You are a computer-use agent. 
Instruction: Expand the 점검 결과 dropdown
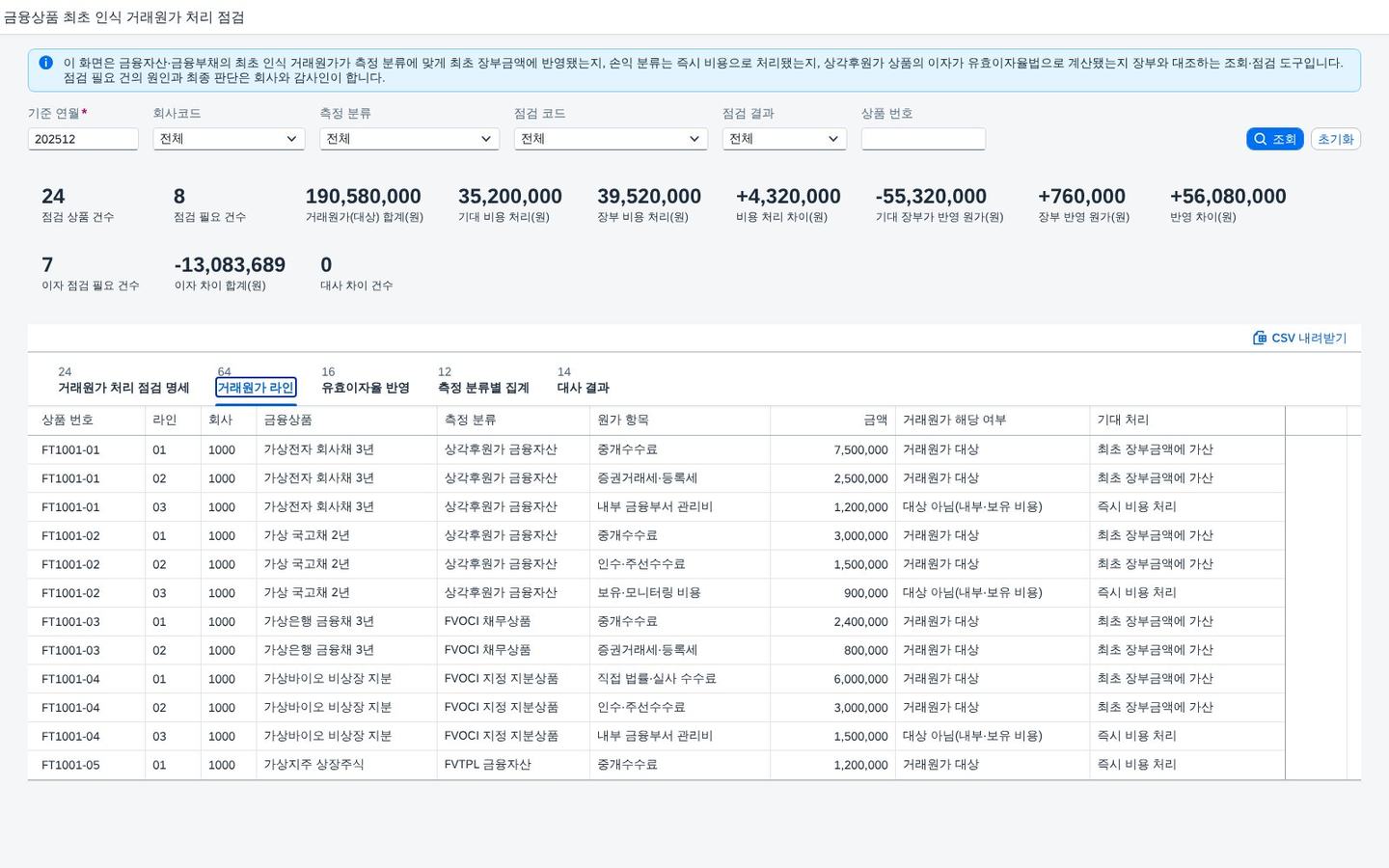(784, 139)
